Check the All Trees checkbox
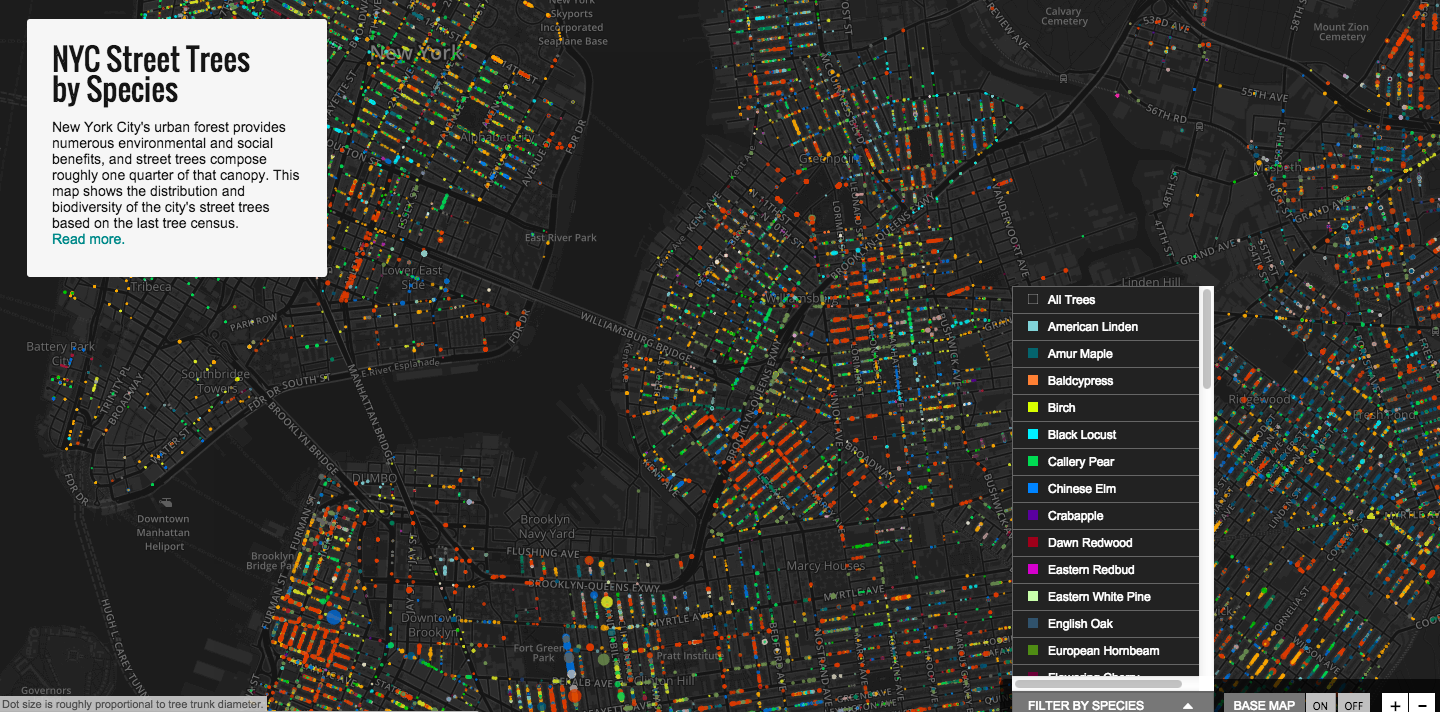Screen dimensions: 1440x712 (1033, 300)
